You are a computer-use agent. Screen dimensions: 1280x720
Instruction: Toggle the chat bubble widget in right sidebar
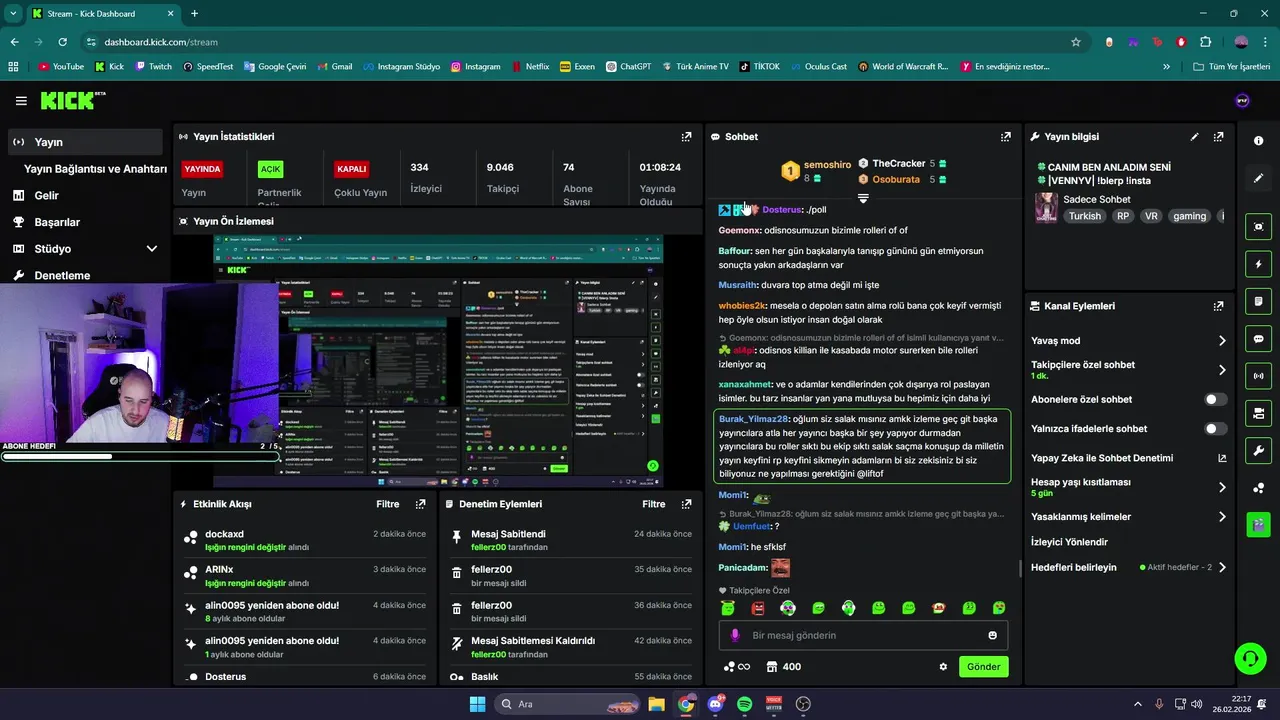1258,339
